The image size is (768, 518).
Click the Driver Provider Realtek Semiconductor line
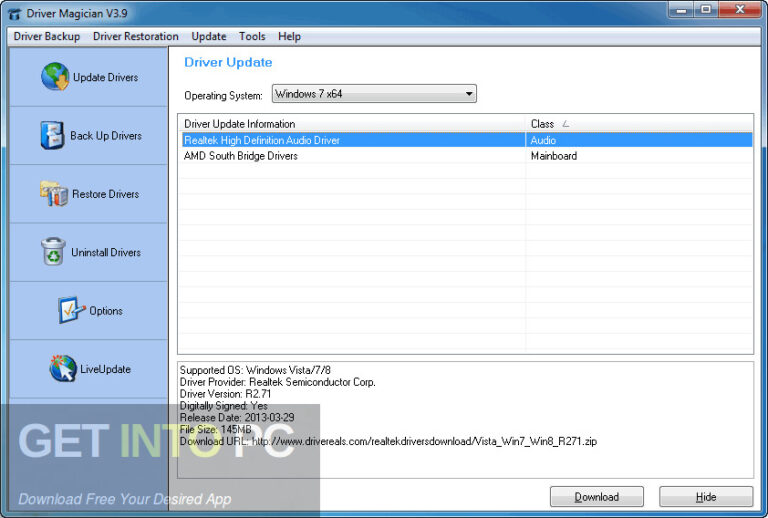(x=278, y=382)
